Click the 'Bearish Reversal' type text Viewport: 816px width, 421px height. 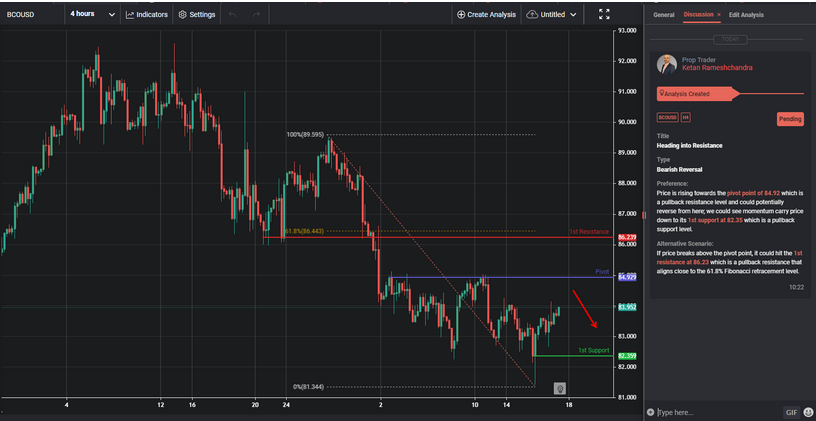click(679, 170)
